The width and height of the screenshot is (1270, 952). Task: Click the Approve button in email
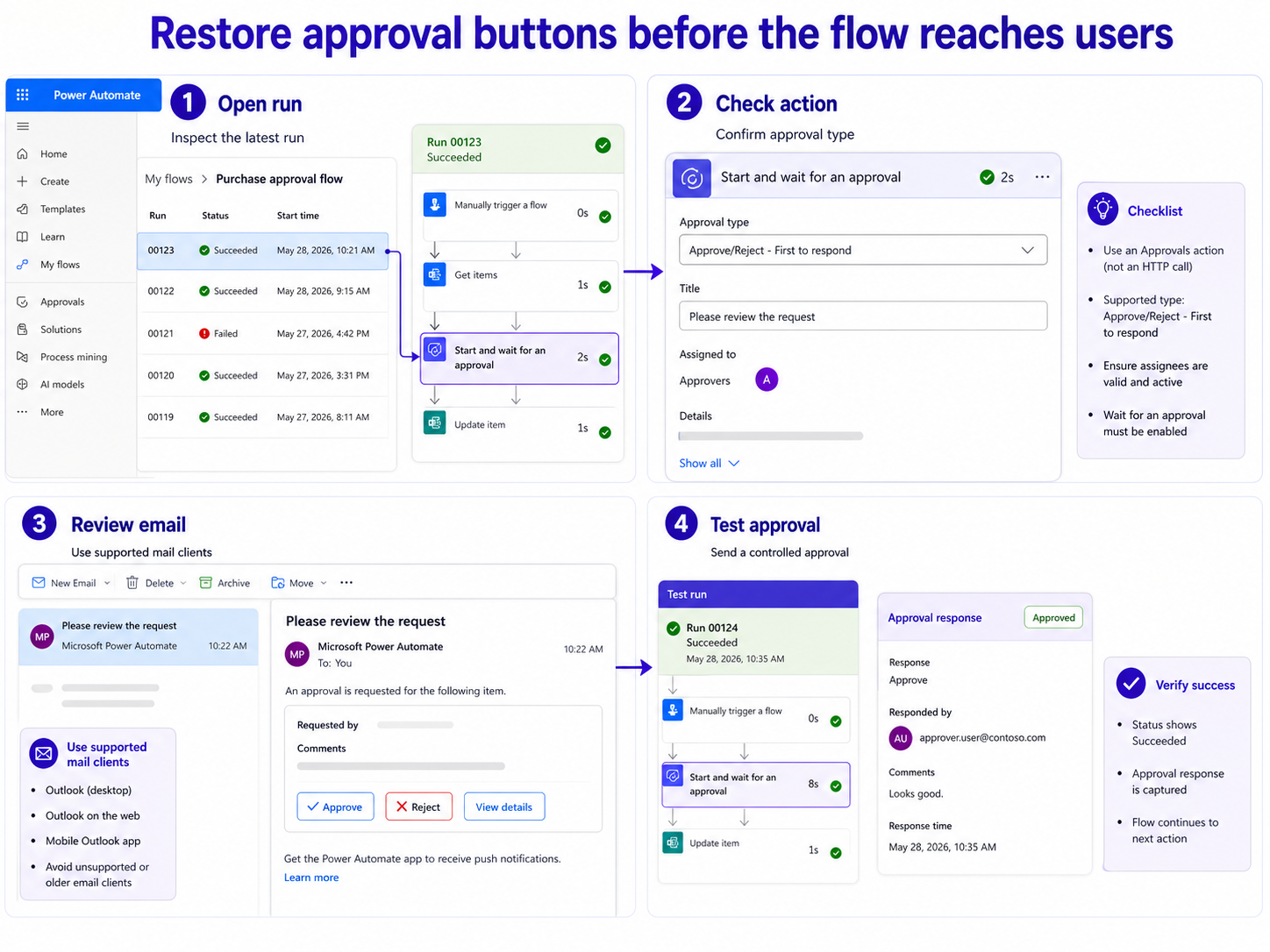click(x=335, y=806)
